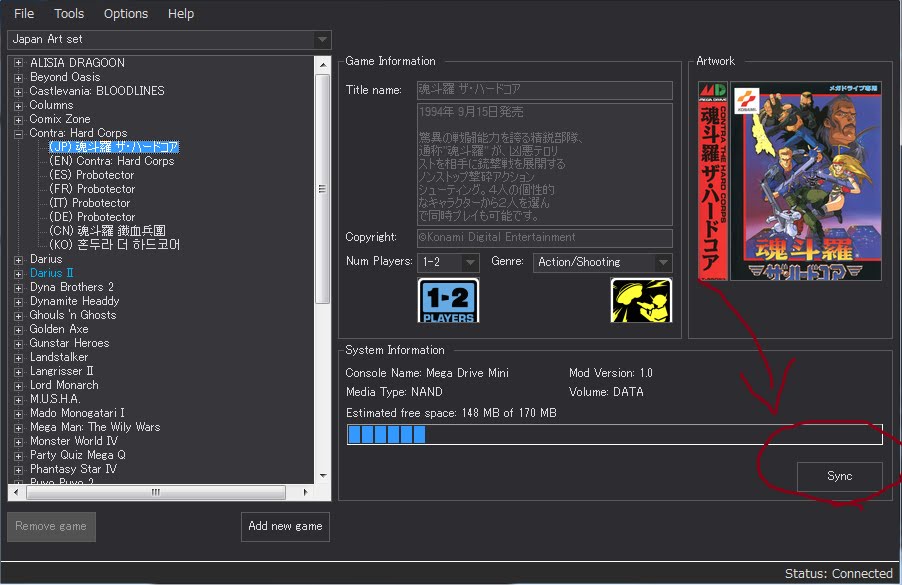The image size is (902, 585).
Task: Expand the Gunstar Heroes node
Action: (18, 343)
